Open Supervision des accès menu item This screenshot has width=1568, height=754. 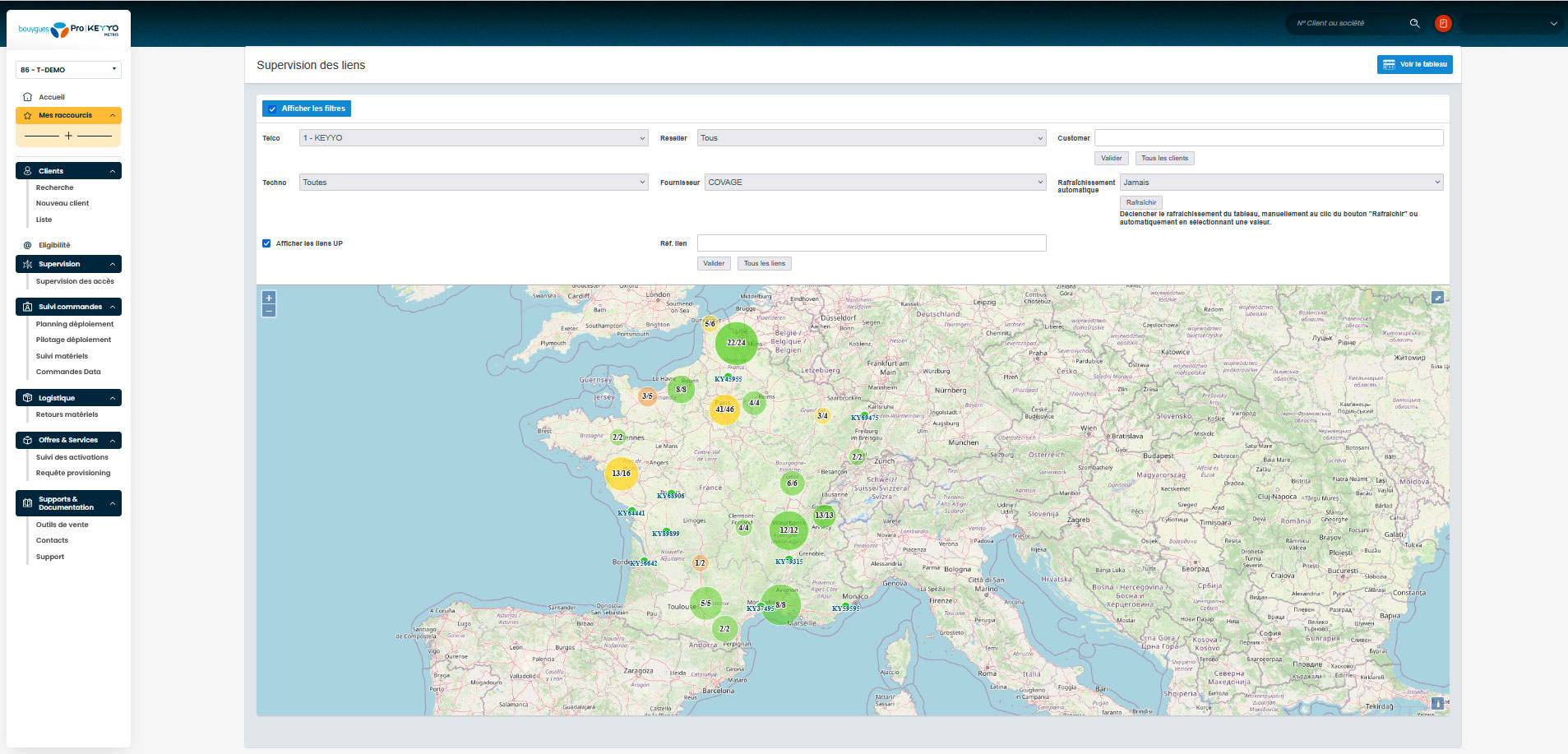75,281
